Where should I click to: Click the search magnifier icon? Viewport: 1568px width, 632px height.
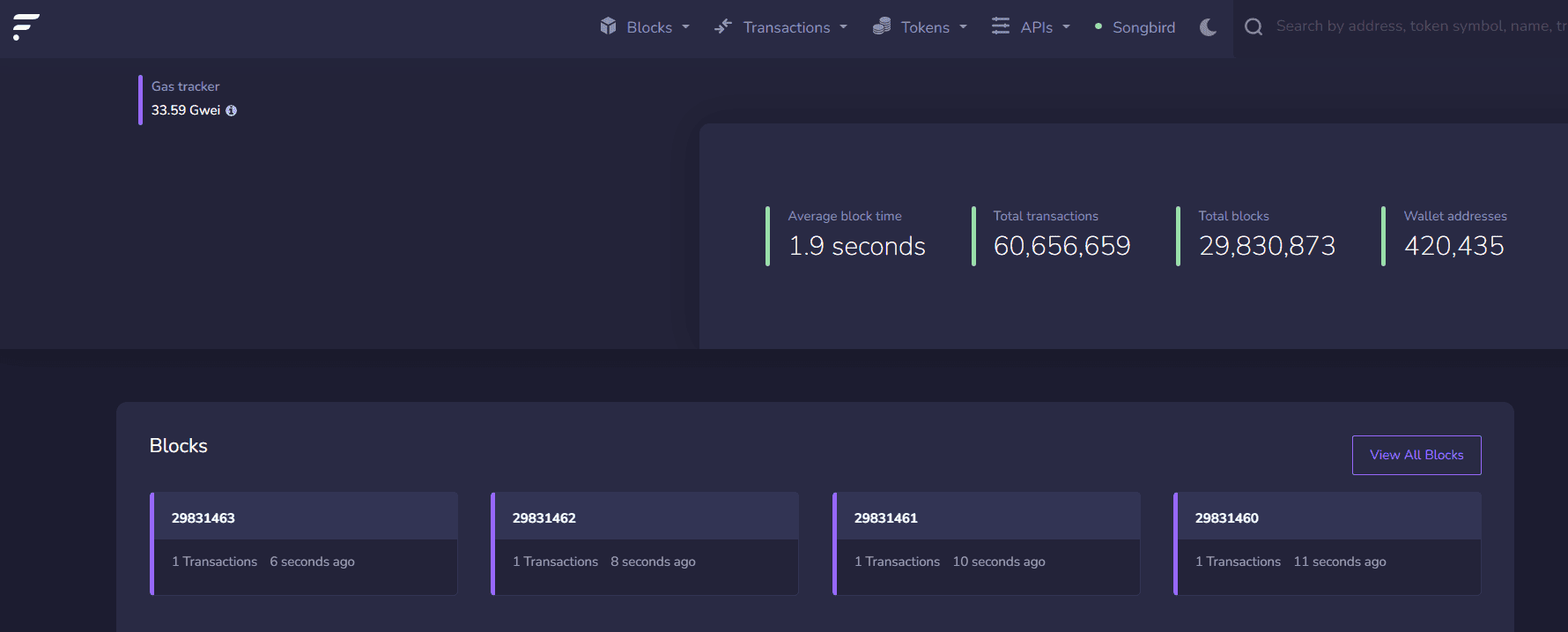1254,27
